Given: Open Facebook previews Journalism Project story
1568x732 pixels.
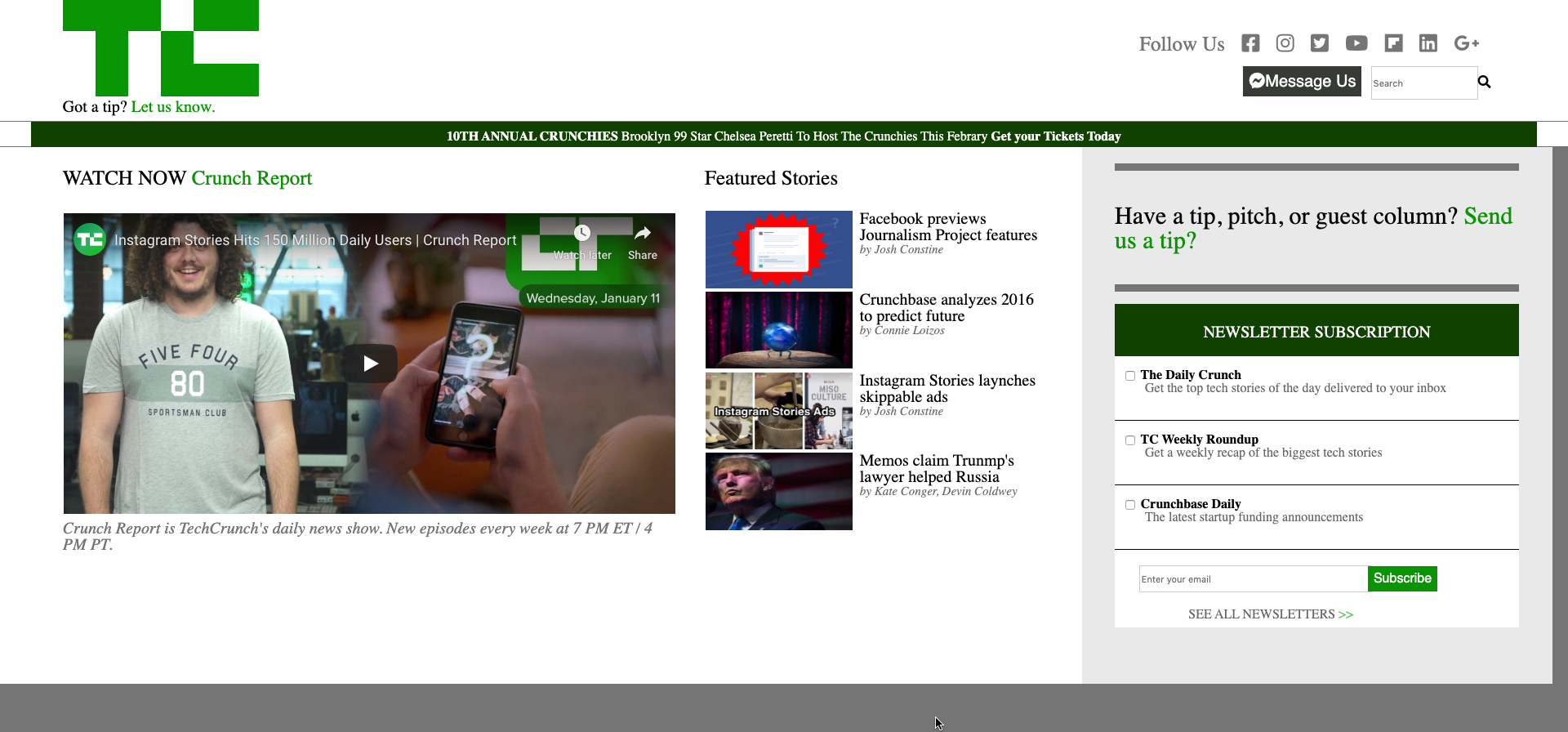Looking at the screenshot, I should click(948, 227).
